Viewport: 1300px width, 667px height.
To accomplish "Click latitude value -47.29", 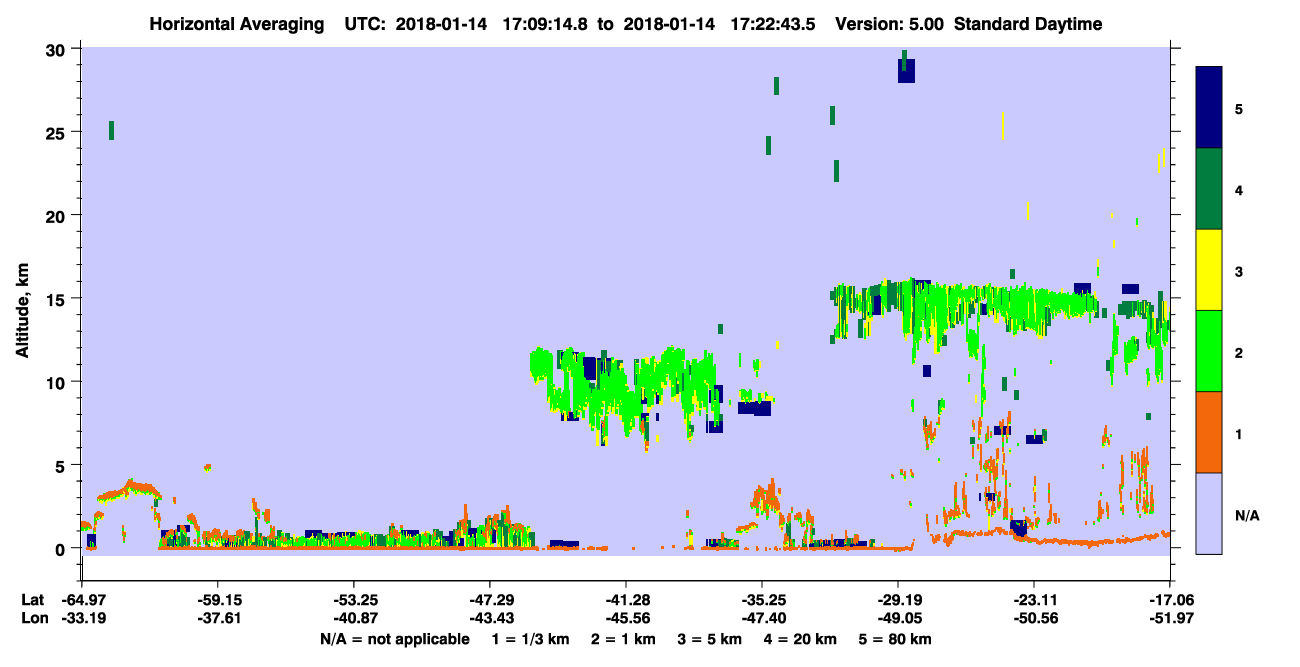I will (489, 600).
